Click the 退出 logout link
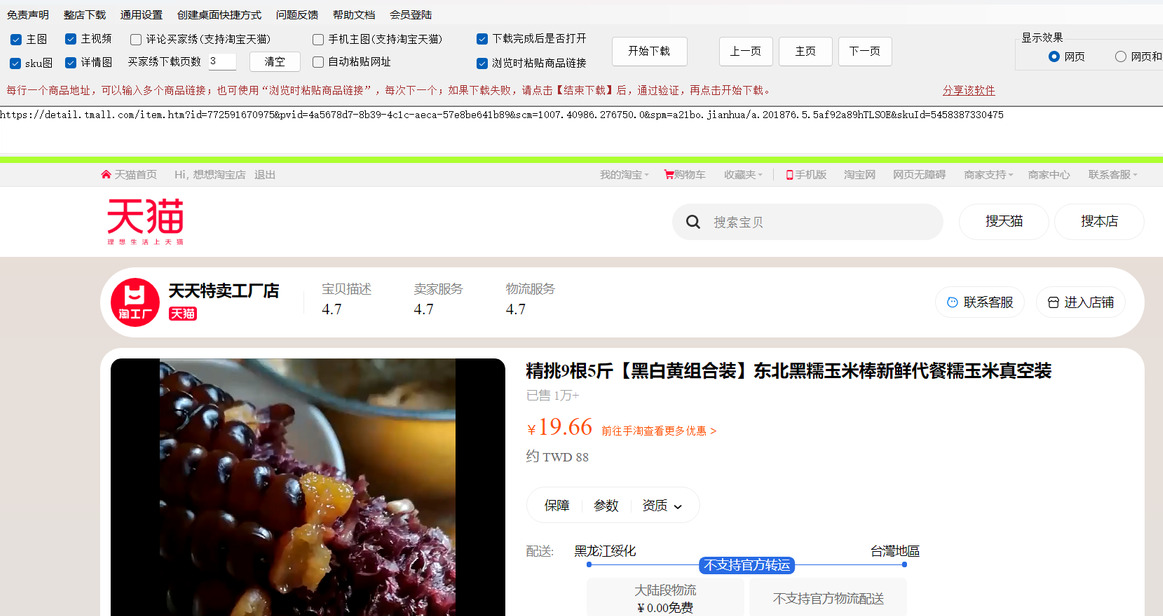 [x=265, y=175]
